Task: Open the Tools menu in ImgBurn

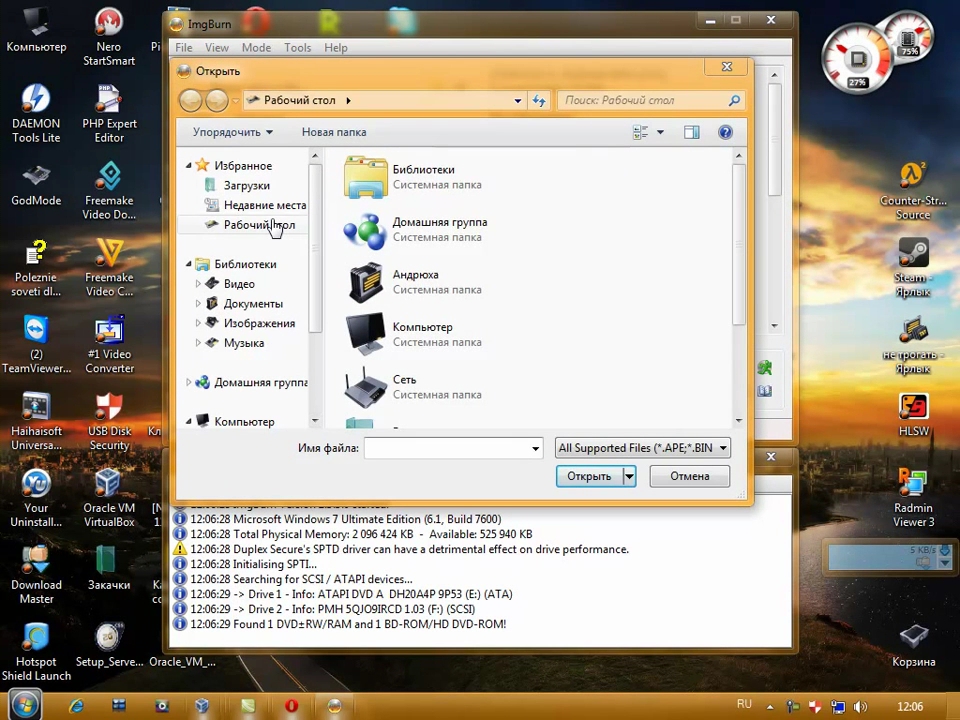Action: (297, 48)
